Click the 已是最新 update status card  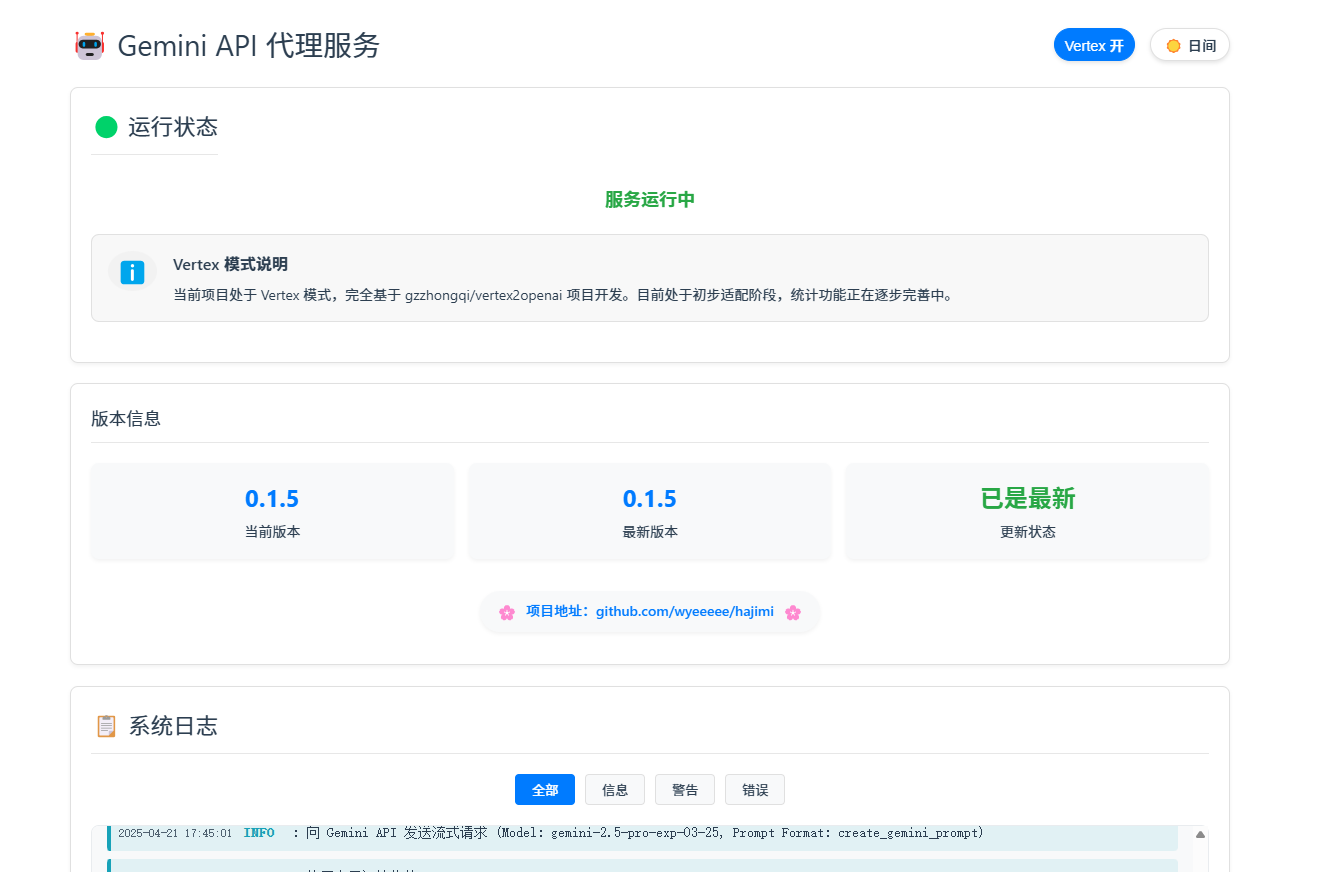click(1027, 511)
